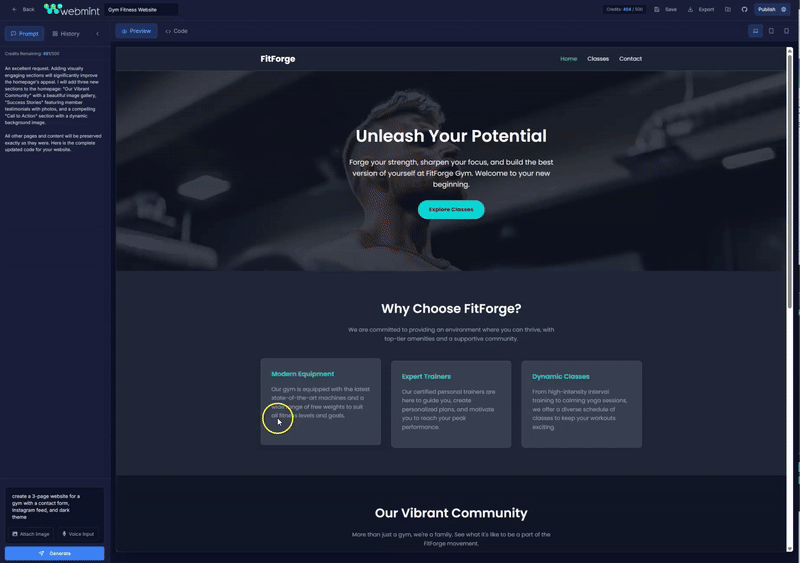
Task: Switch to Preview view
Action: click(136, 31)
